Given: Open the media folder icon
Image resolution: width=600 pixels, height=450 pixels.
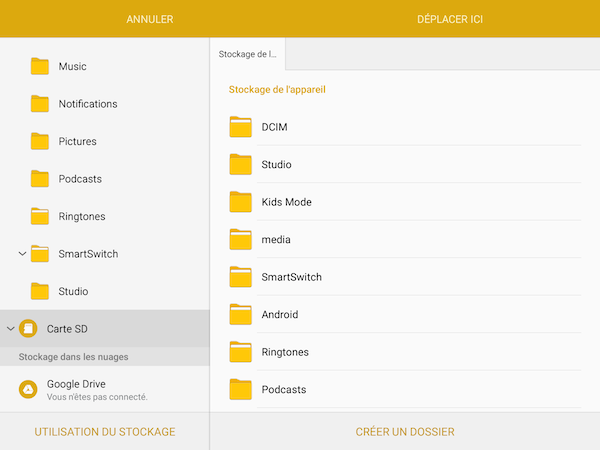Looking at the screenshot, I should point(240,239).
